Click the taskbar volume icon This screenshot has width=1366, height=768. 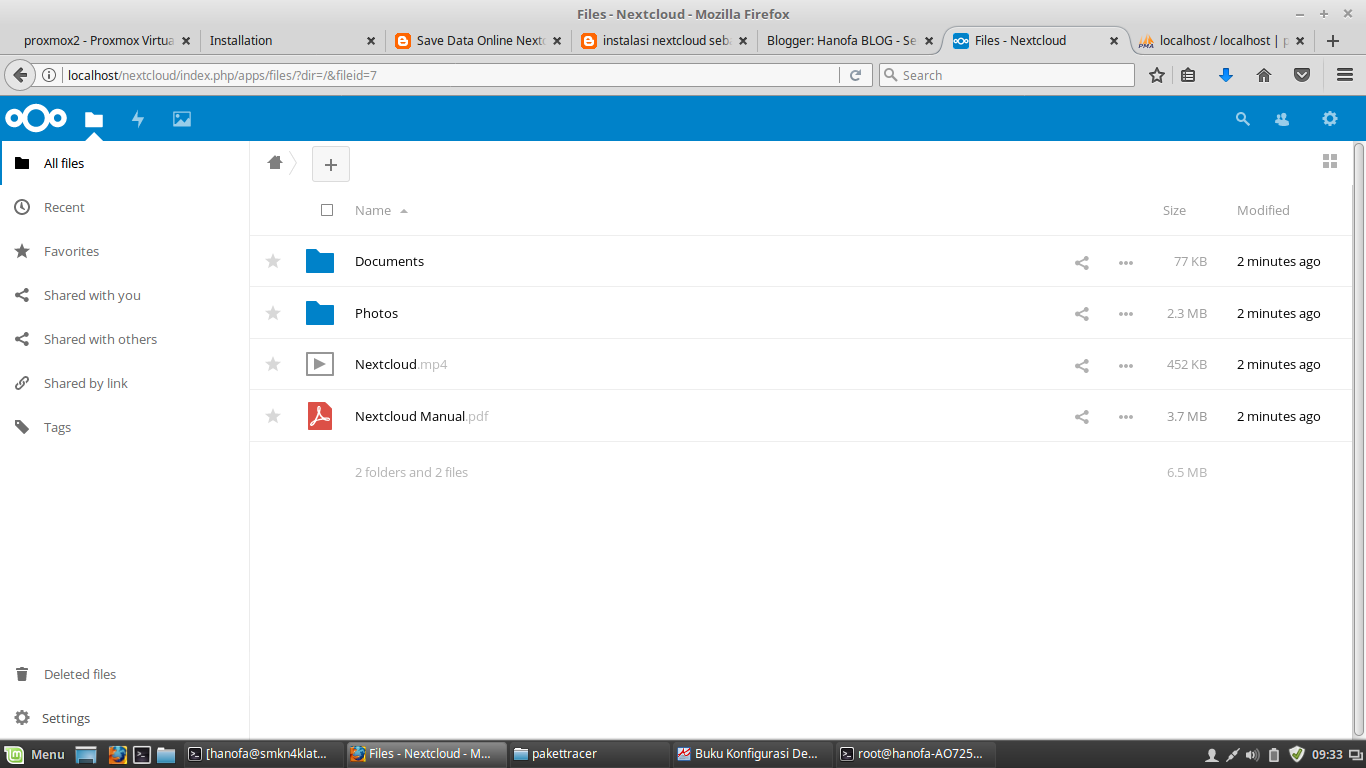[1254, 755]
